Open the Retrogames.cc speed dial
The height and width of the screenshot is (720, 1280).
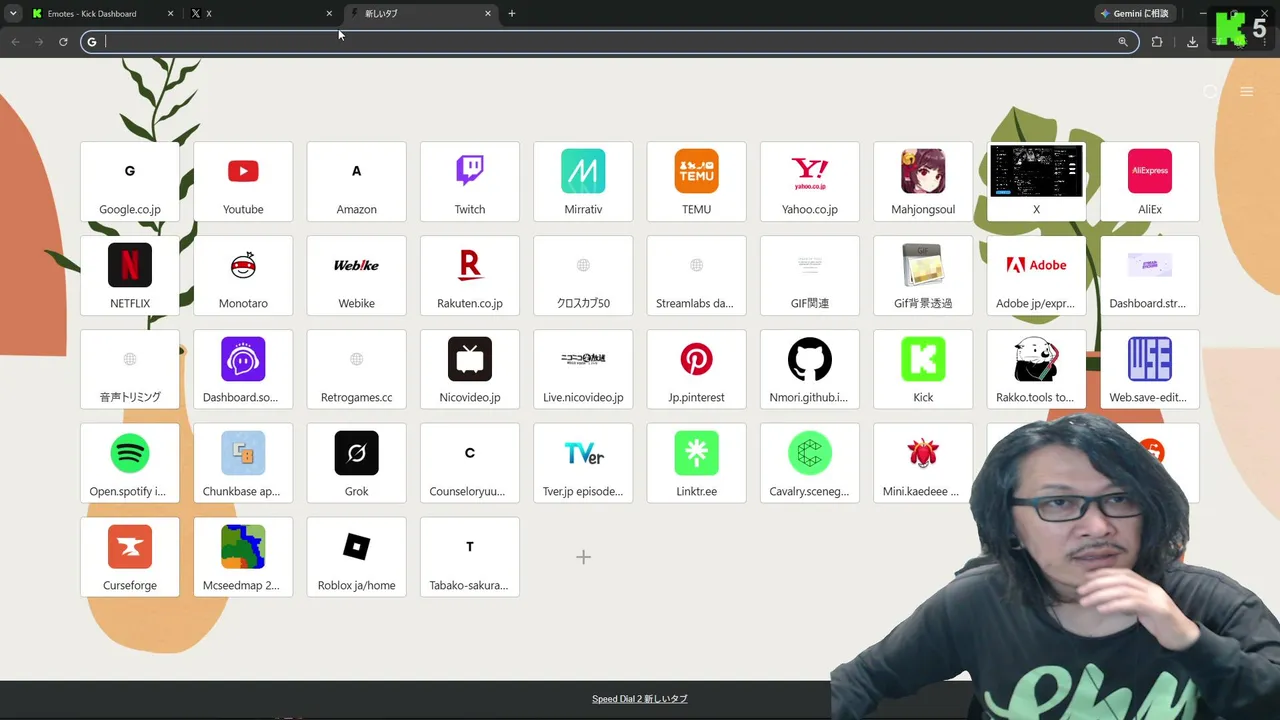pos(357,369)
